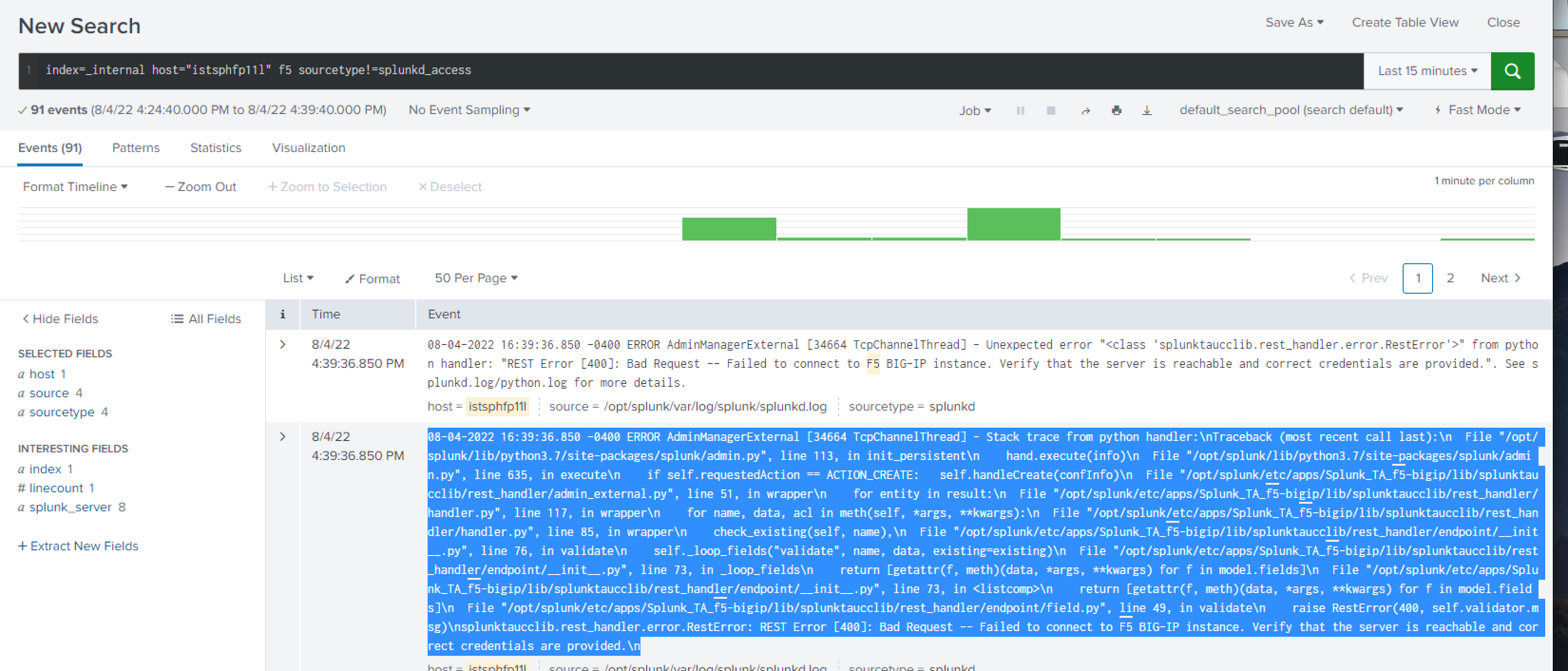The width and height of the screenshot is (1568, 671).
Task: Select the linecount interesting field
Action: 56,489
